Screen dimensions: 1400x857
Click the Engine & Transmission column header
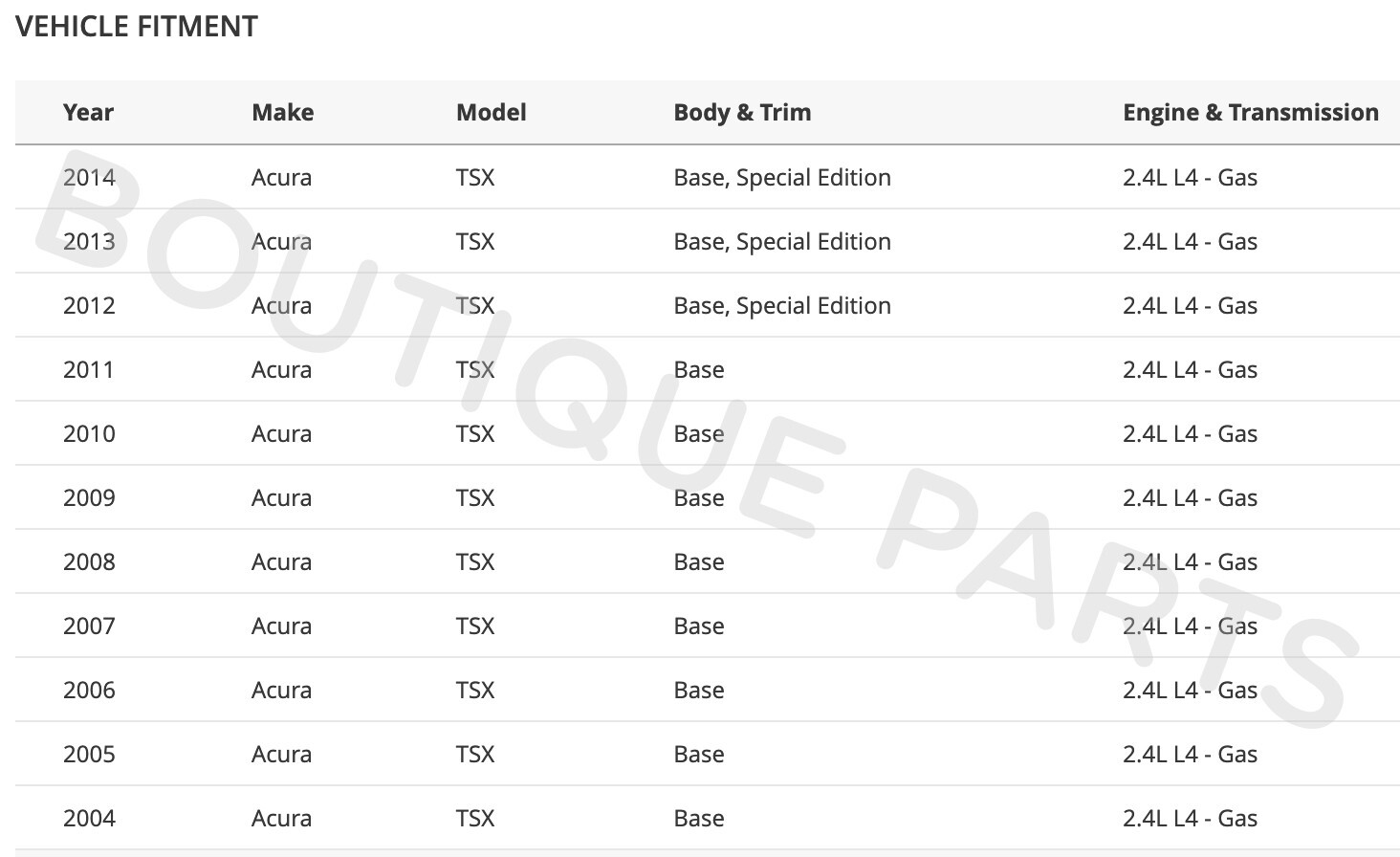1250,113
